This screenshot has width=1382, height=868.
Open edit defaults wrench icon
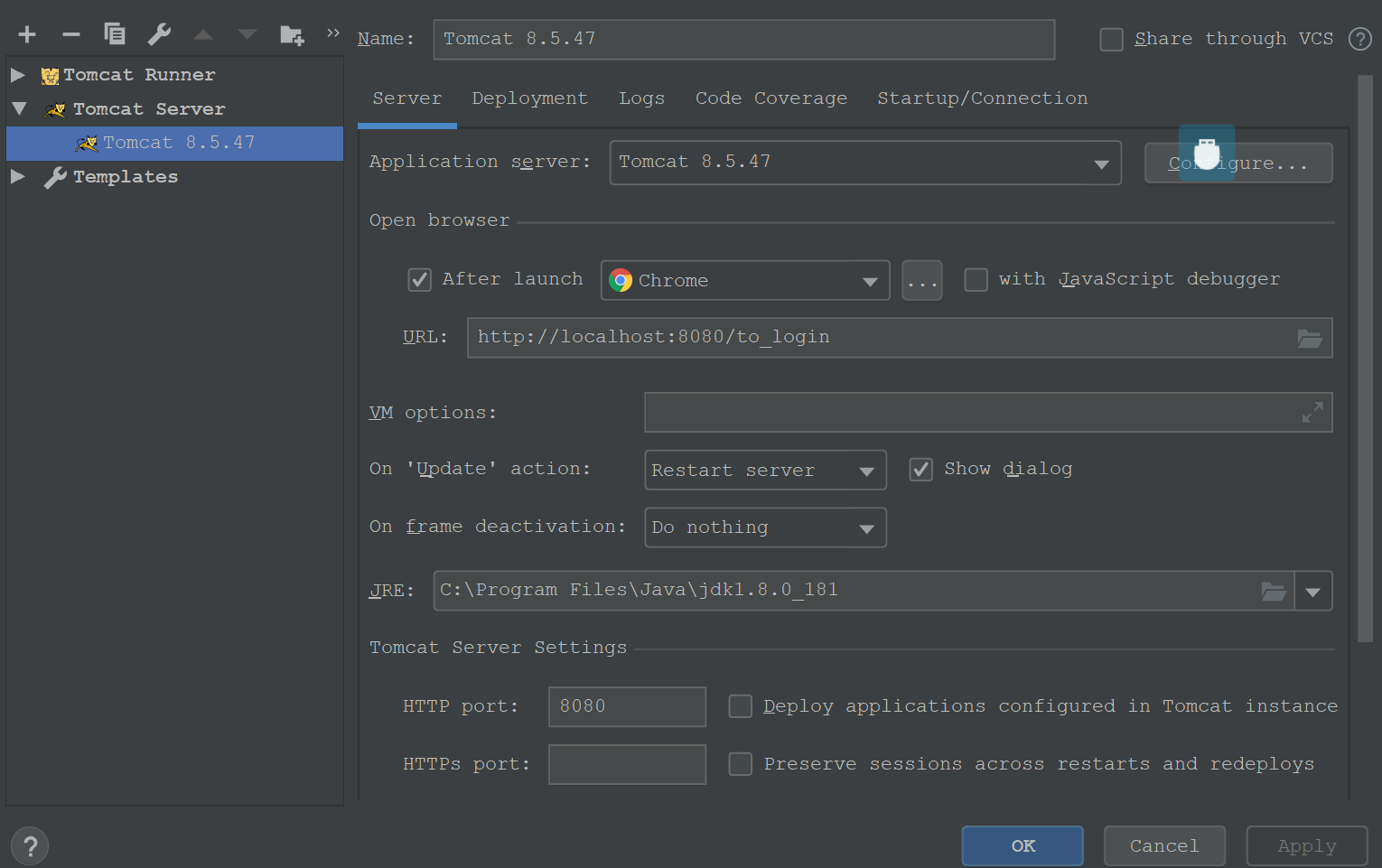[159, 34]
